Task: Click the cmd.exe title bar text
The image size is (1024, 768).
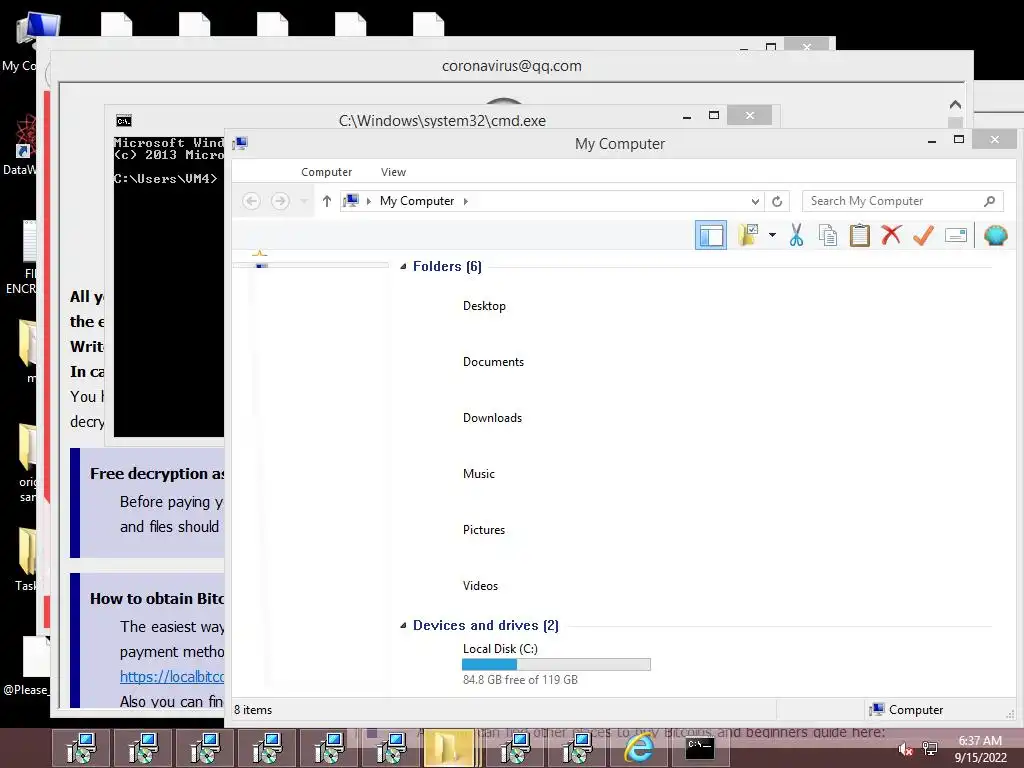Action: 442,121
